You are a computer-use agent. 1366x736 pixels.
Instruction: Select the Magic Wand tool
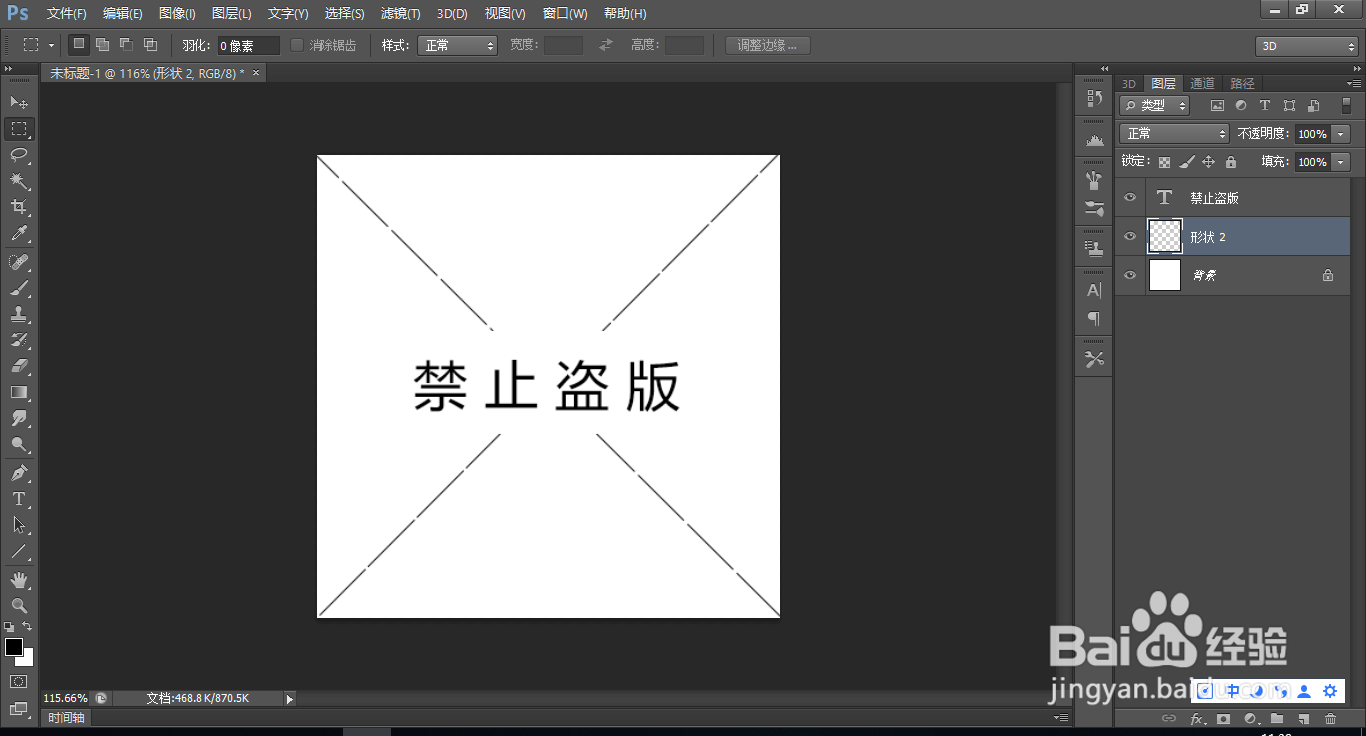pos(19,180)
